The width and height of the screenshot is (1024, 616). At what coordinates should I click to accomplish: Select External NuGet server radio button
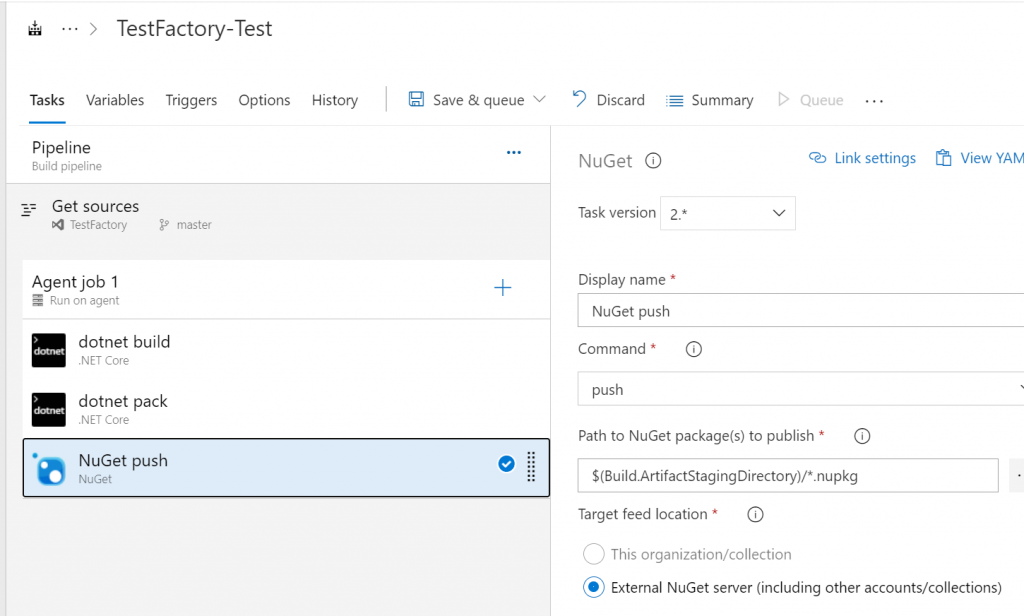click(593, 587)
